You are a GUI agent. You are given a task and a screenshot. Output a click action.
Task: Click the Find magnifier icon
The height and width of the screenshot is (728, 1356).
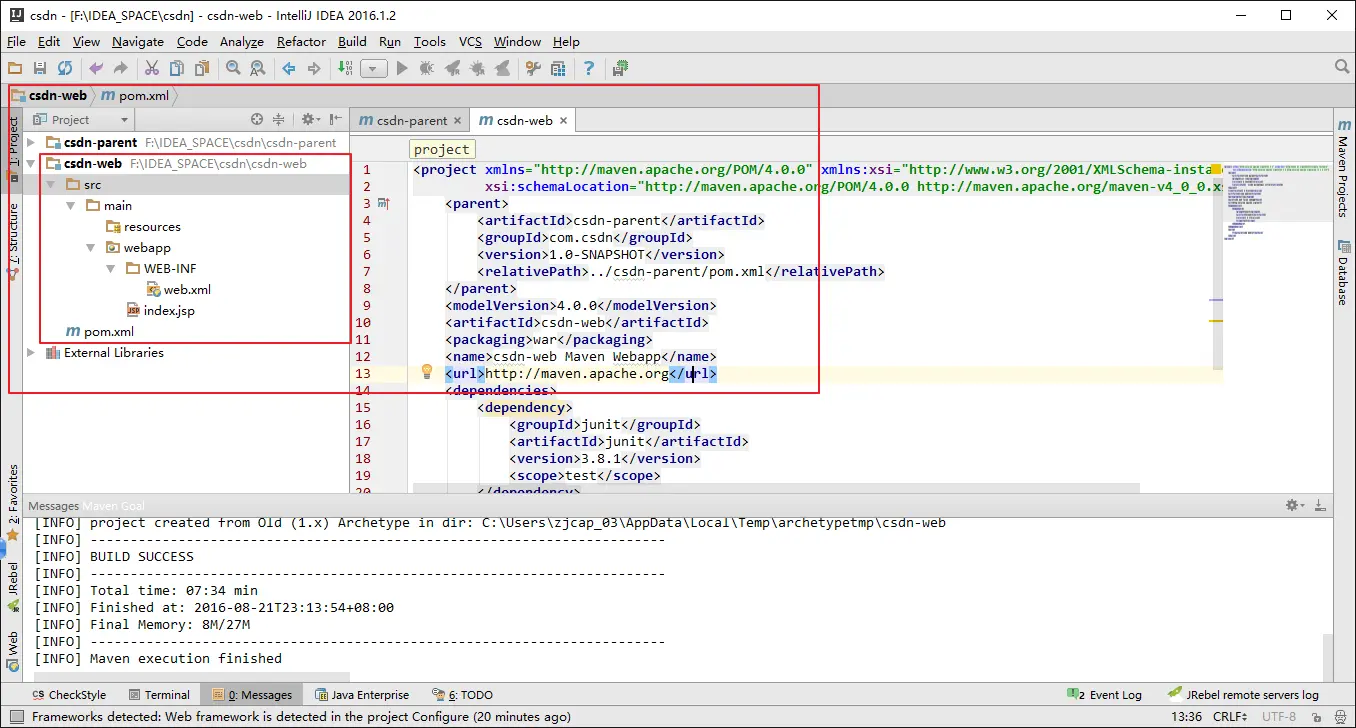pyautogui.click(x=233, y=68)
